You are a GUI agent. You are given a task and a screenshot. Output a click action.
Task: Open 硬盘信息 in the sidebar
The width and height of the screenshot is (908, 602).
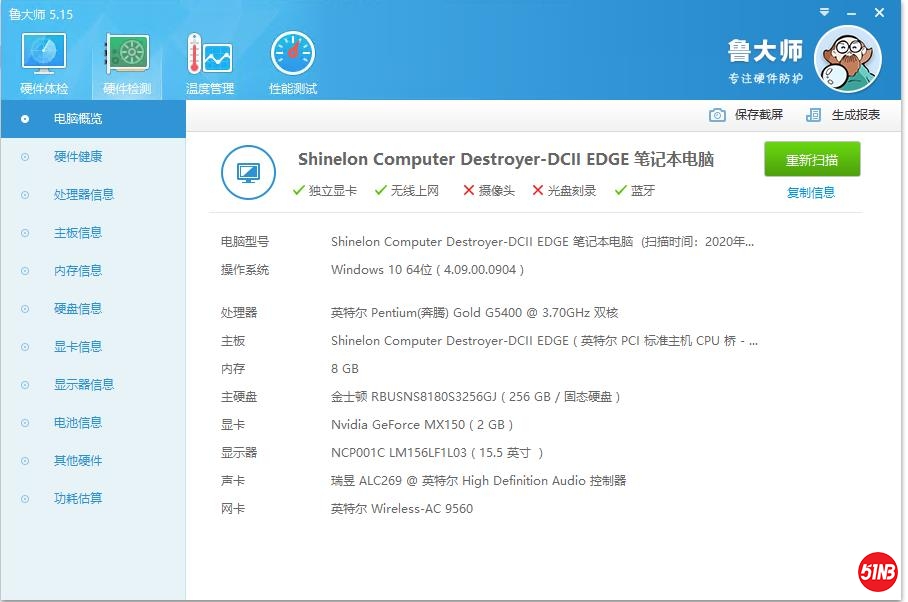click(x=78, y=309)
